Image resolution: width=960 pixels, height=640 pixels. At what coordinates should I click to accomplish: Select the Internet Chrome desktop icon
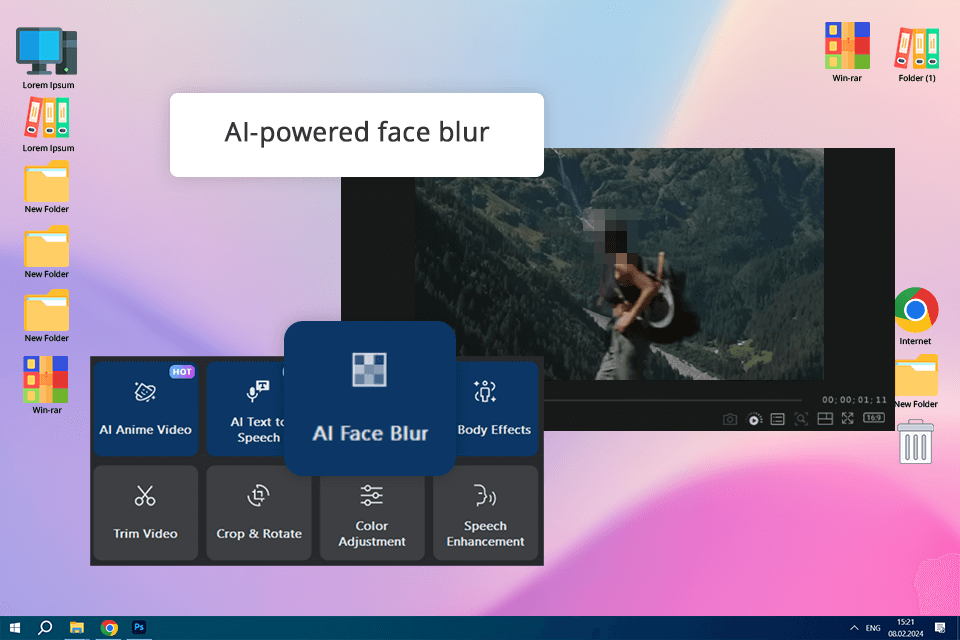click(915, 317)
